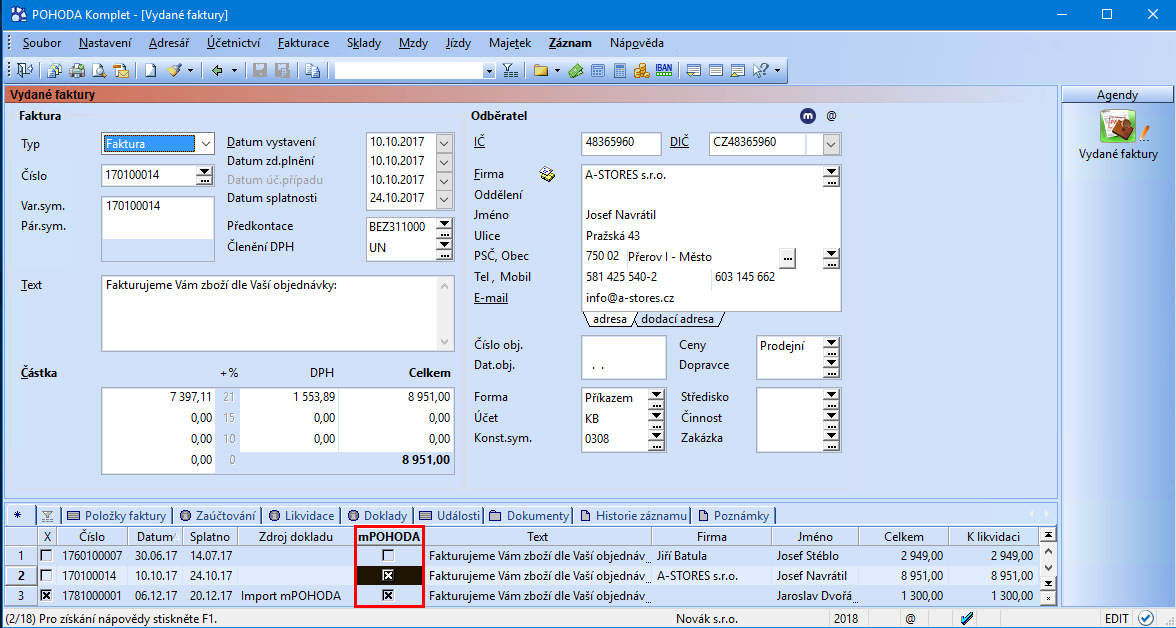1176x628 pixels.
Task: Switch to the Položky faktury tab
Action: tap(117, 515)
